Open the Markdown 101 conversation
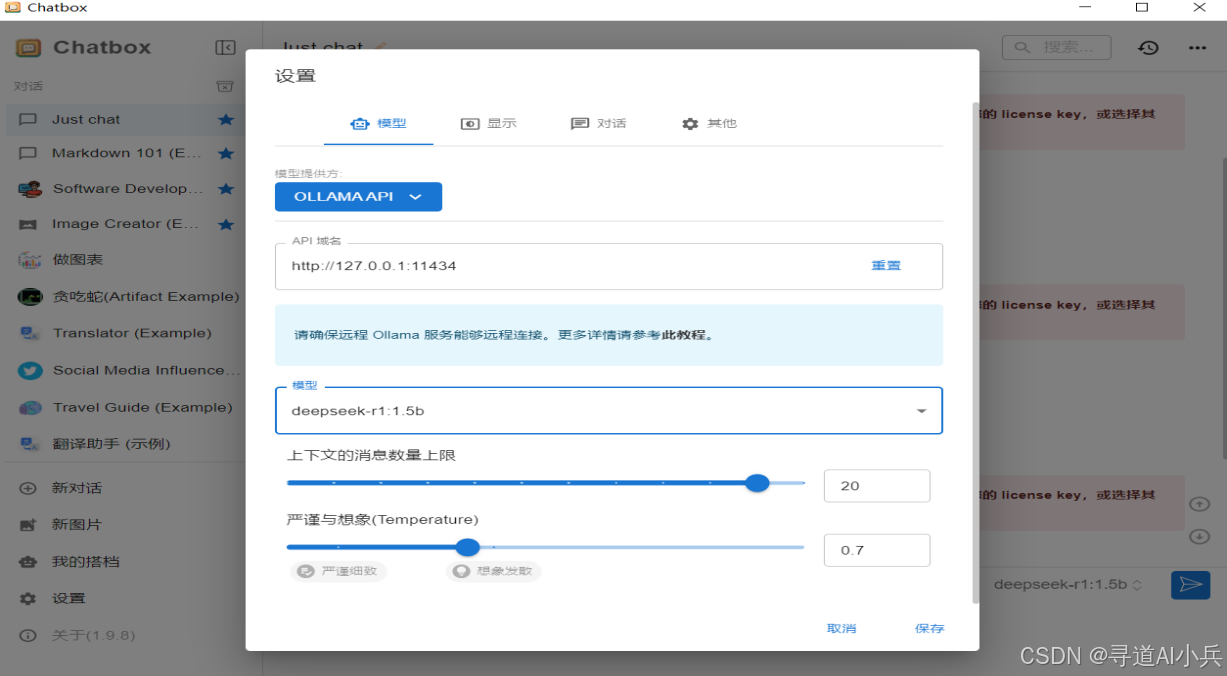Screen dimensions: 1227x676 (124, 153)
